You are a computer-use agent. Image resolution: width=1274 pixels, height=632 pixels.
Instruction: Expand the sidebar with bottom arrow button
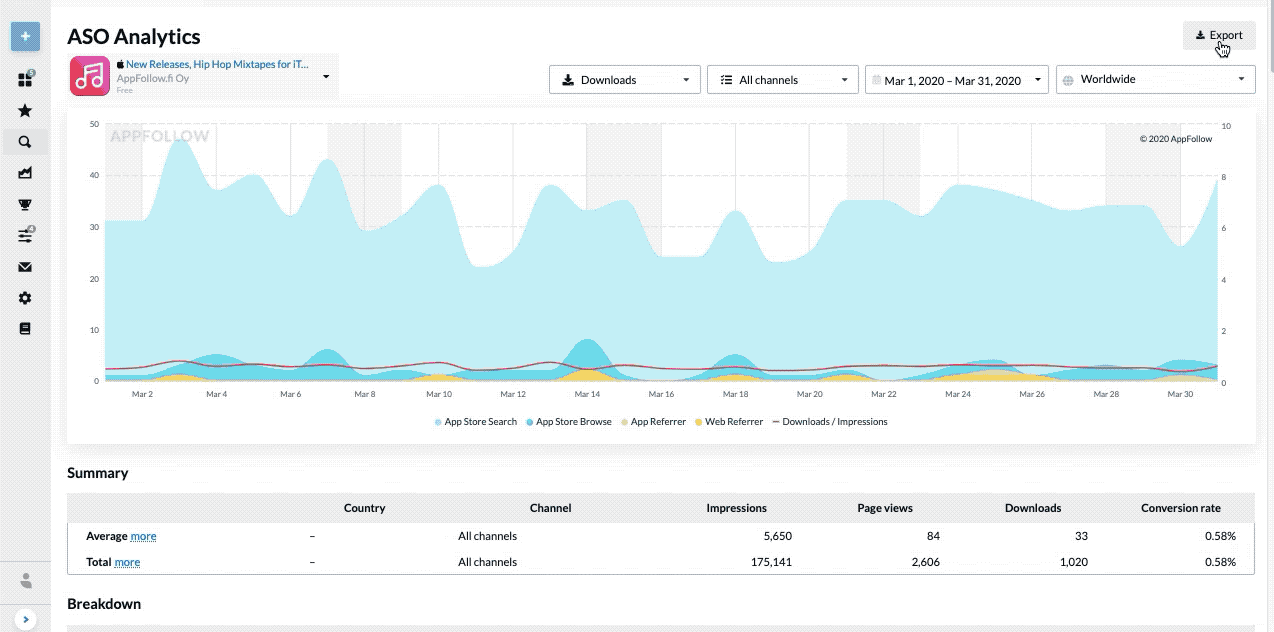(x=25, y=619)
